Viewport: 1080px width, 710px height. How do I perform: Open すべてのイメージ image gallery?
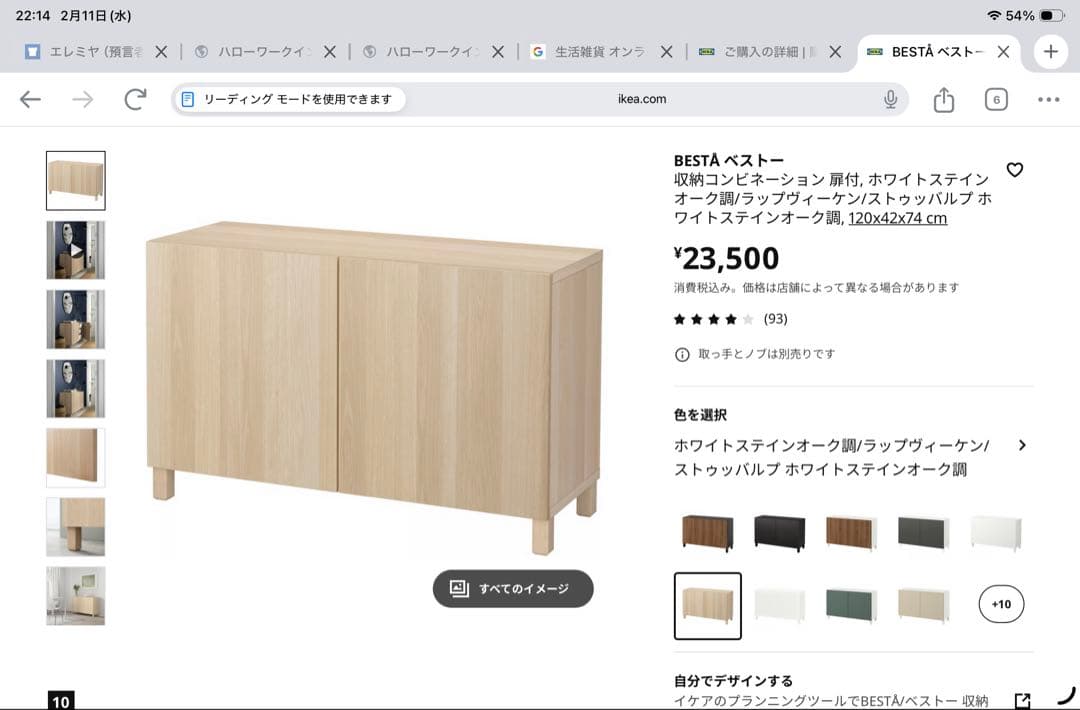coord(512,590)
